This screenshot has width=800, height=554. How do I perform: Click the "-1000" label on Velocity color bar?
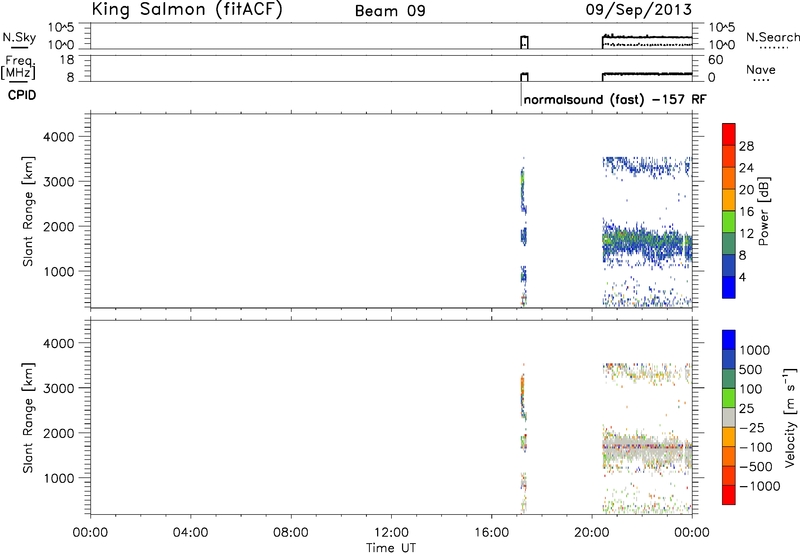click(x=760, y=486)
